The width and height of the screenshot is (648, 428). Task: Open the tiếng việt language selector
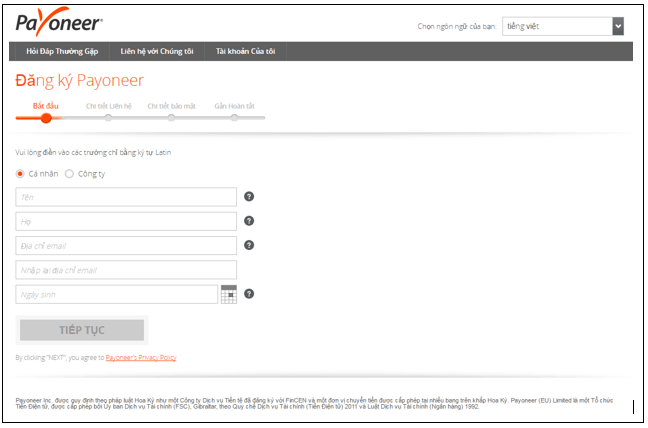562,26
